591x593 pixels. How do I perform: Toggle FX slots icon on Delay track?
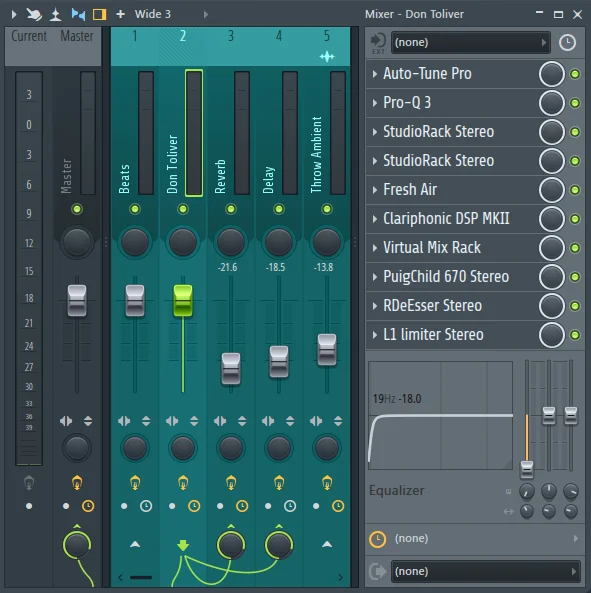[279, 483]
